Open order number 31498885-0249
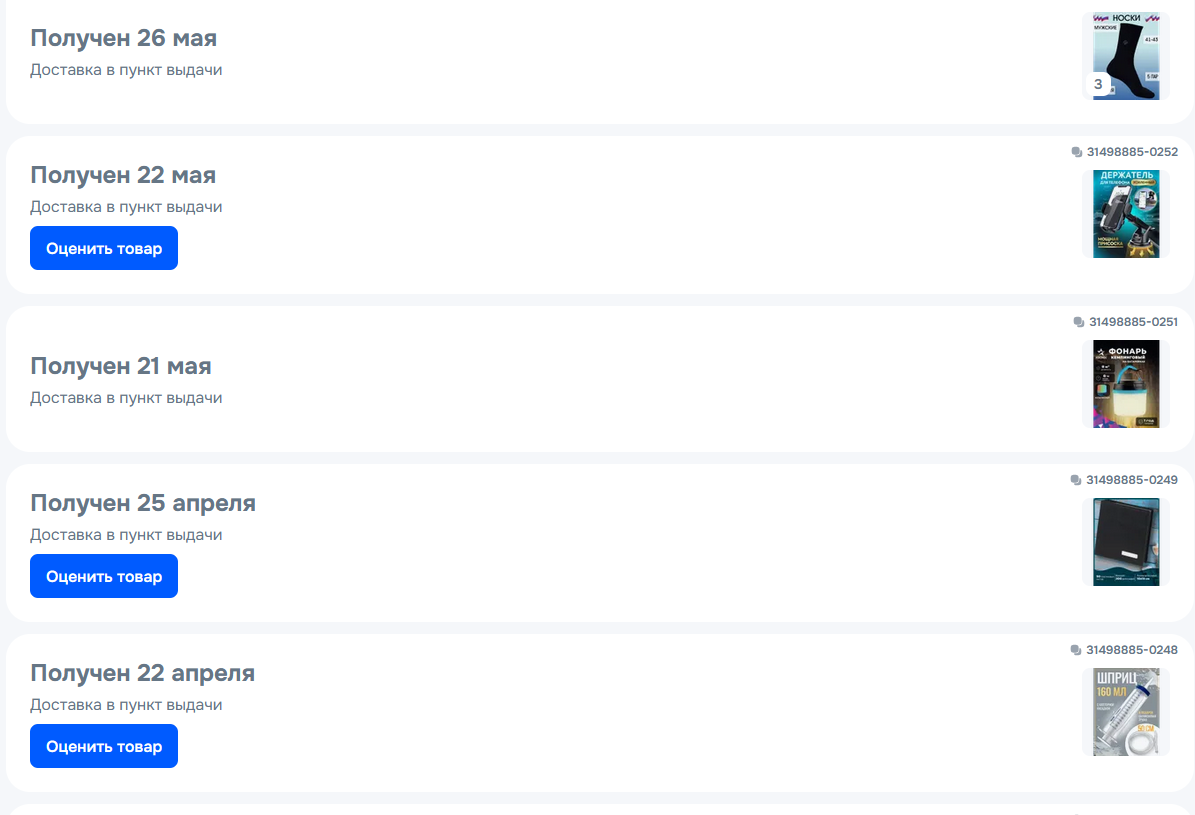Image resolution: width=1195 pixels, height=815 pixels. point(1132,480)
